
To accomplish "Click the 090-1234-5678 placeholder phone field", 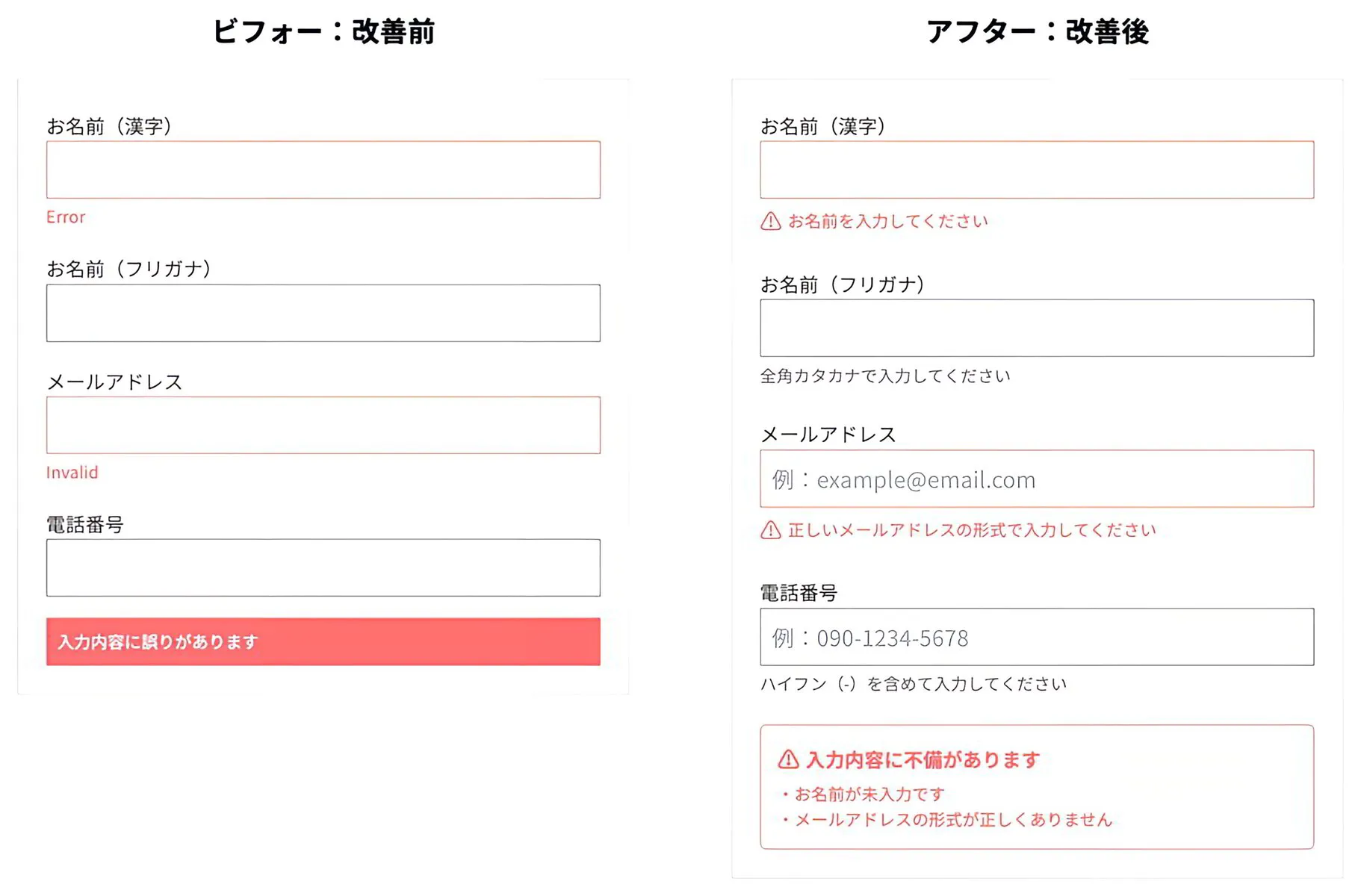I will point(1036,637).
